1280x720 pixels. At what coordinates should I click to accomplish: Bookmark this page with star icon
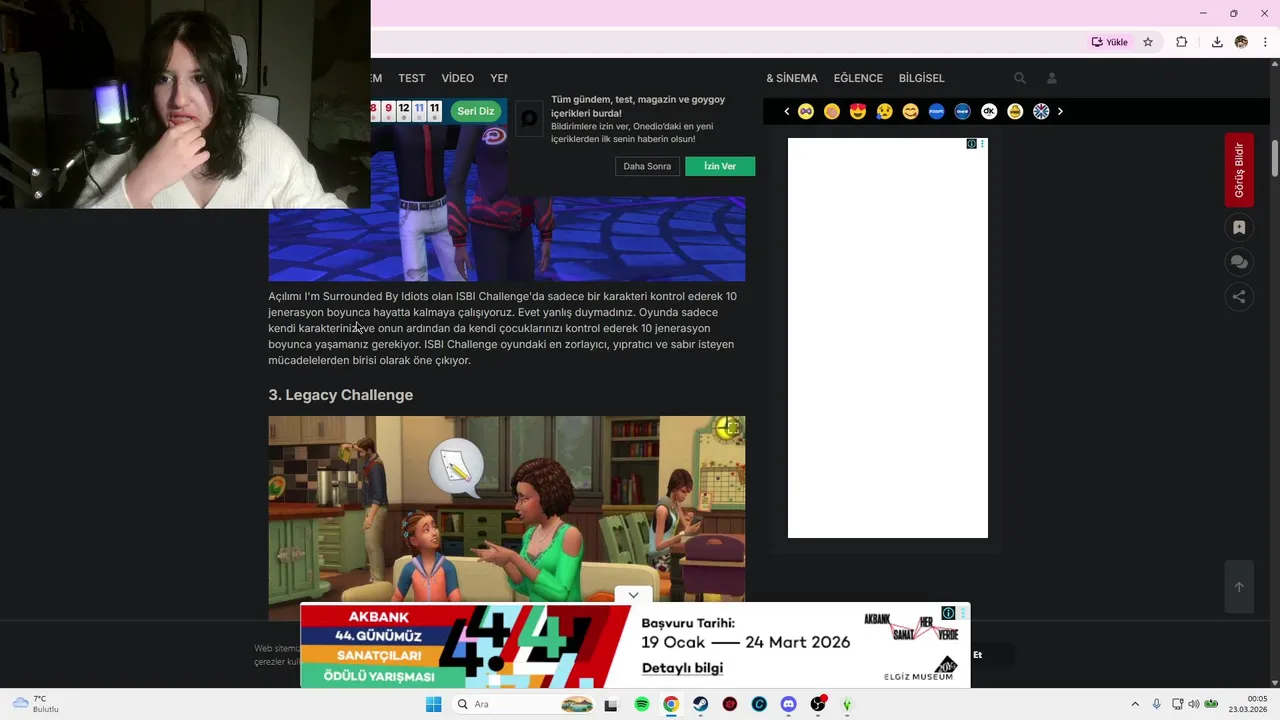tap(1148, 42)
